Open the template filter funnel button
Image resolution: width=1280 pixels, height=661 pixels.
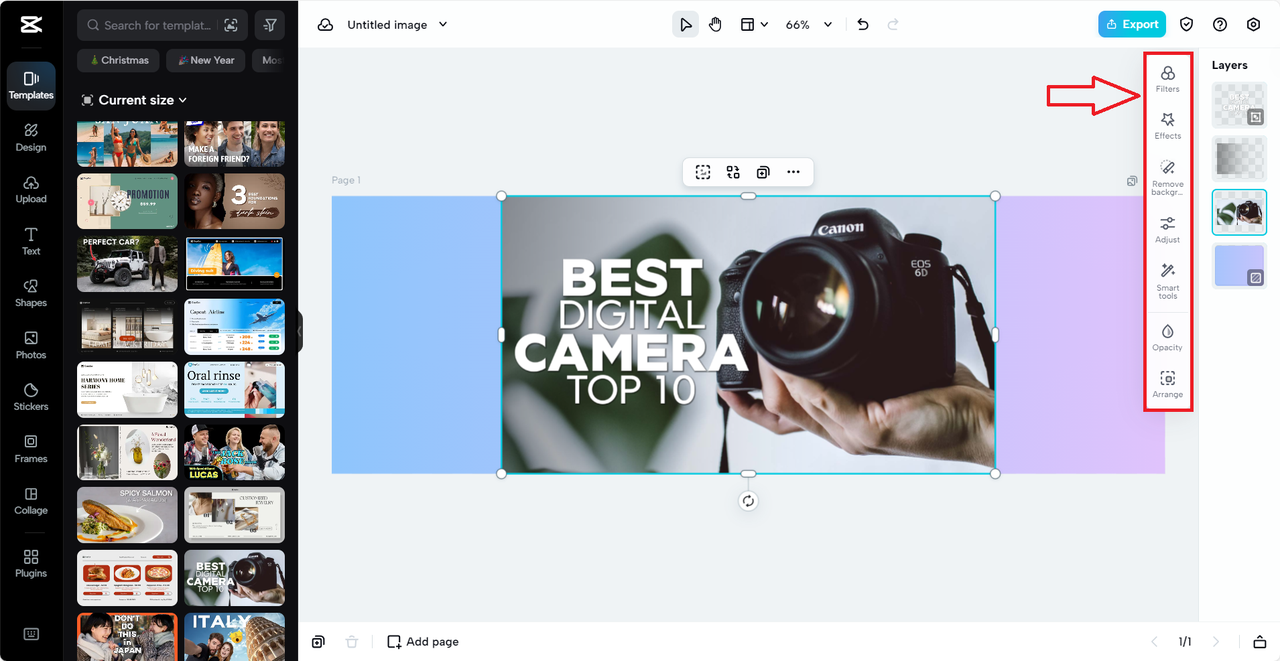tap(269, 25)
